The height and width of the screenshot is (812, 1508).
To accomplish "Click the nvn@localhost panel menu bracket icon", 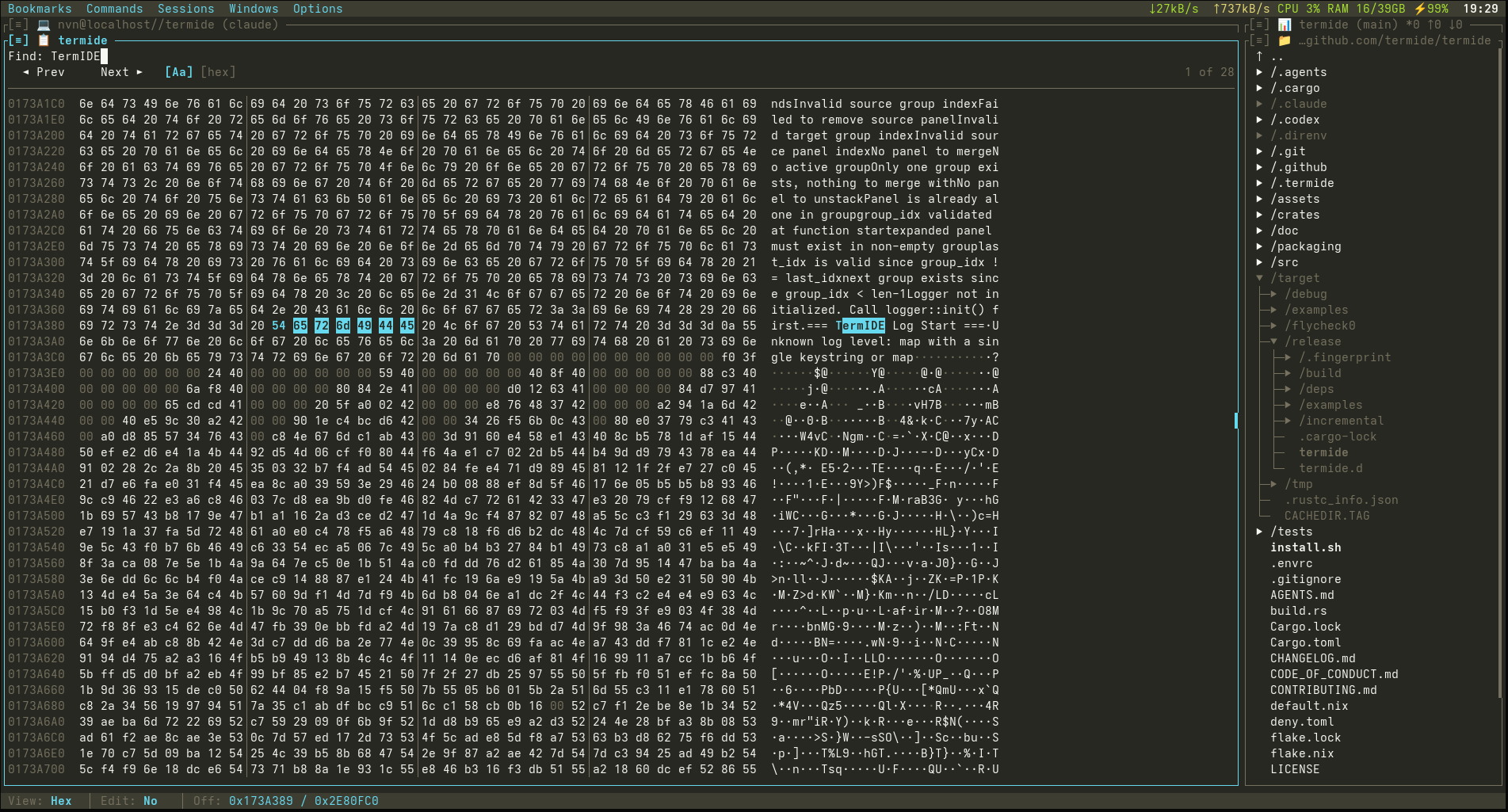I will point(18,25).
